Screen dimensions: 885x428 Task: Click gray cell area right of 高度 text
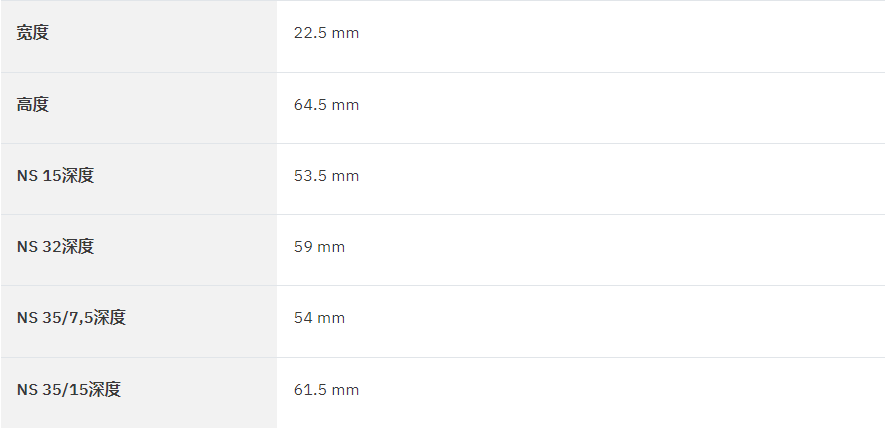click(x=164, y=108)
